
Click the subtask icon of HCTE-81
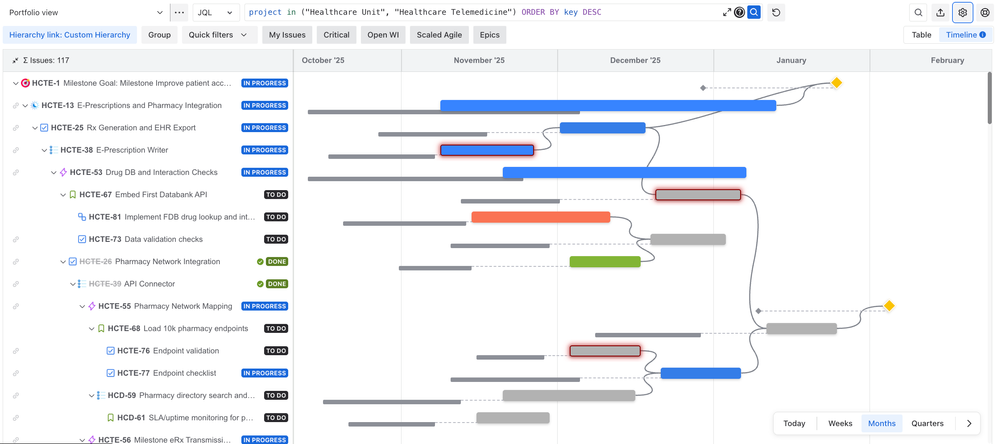(x=81, y=217)
